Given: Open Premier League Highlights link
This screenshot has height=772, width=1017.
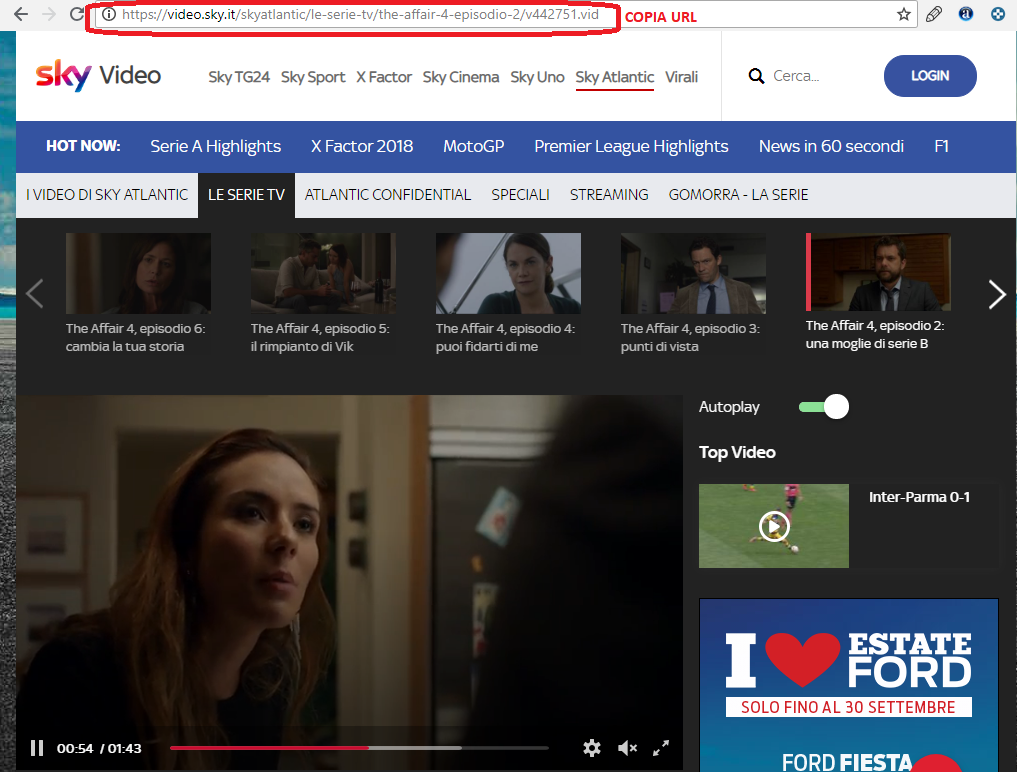Looking at the screenshot, I should click(x=631, y=147).
